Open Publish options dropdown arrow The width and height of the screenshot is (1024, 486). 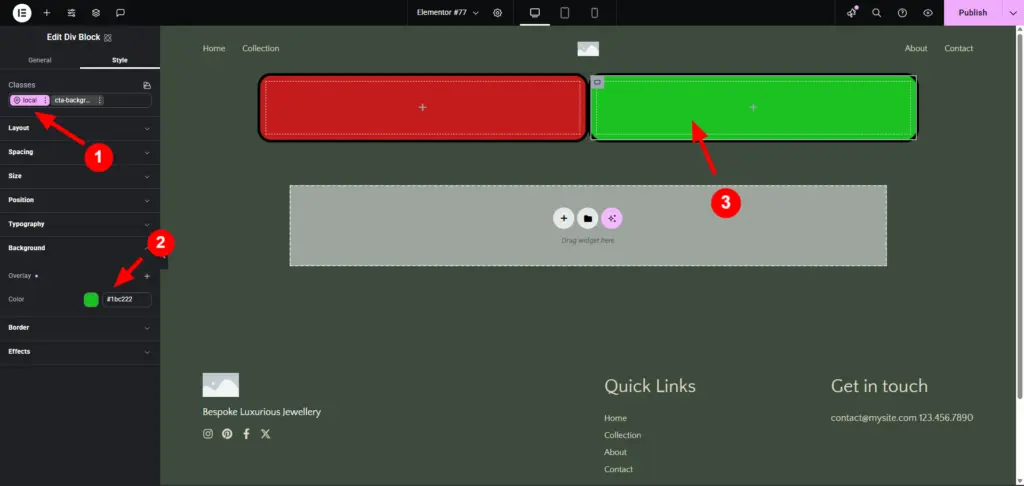(x=1013, y=12)
